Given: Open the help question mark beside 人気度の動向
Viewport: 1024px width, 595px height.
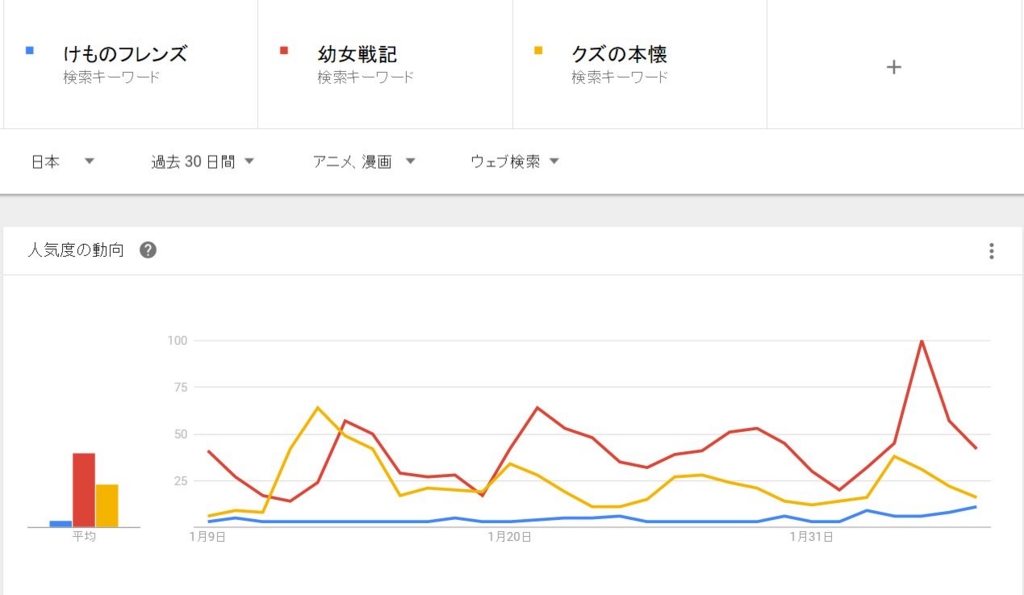Looking at the screenshot, I should 148,249.
